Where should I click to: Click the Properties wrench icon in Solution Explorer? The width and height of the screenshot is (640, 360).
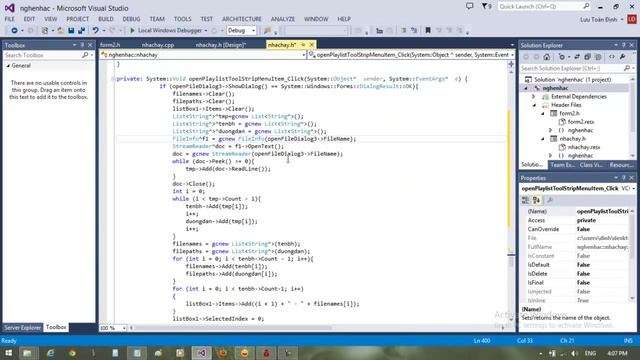pos(622,57)
